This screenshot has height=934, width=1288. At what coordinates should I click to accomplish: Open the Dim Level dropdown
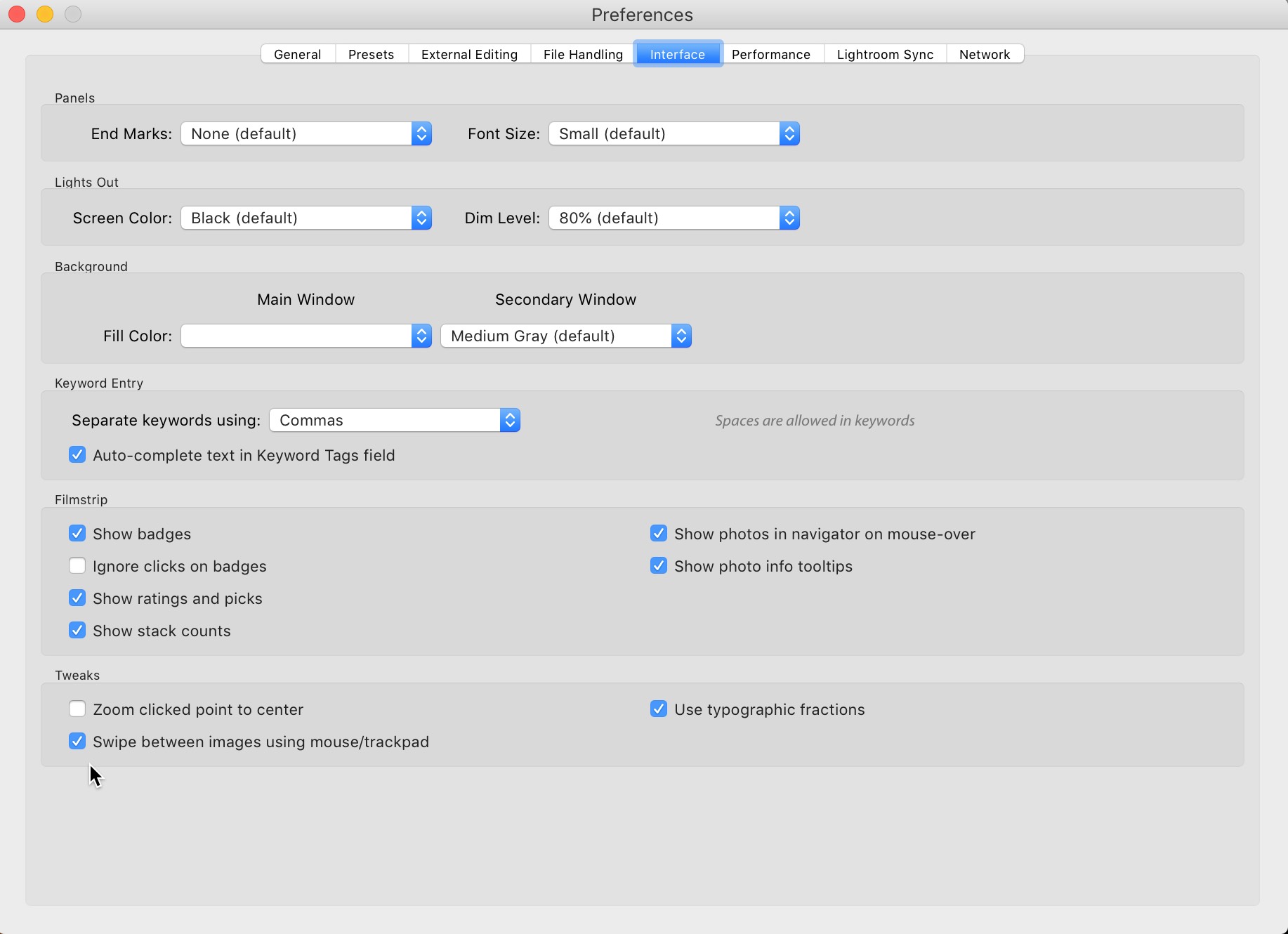pos(674,218)
